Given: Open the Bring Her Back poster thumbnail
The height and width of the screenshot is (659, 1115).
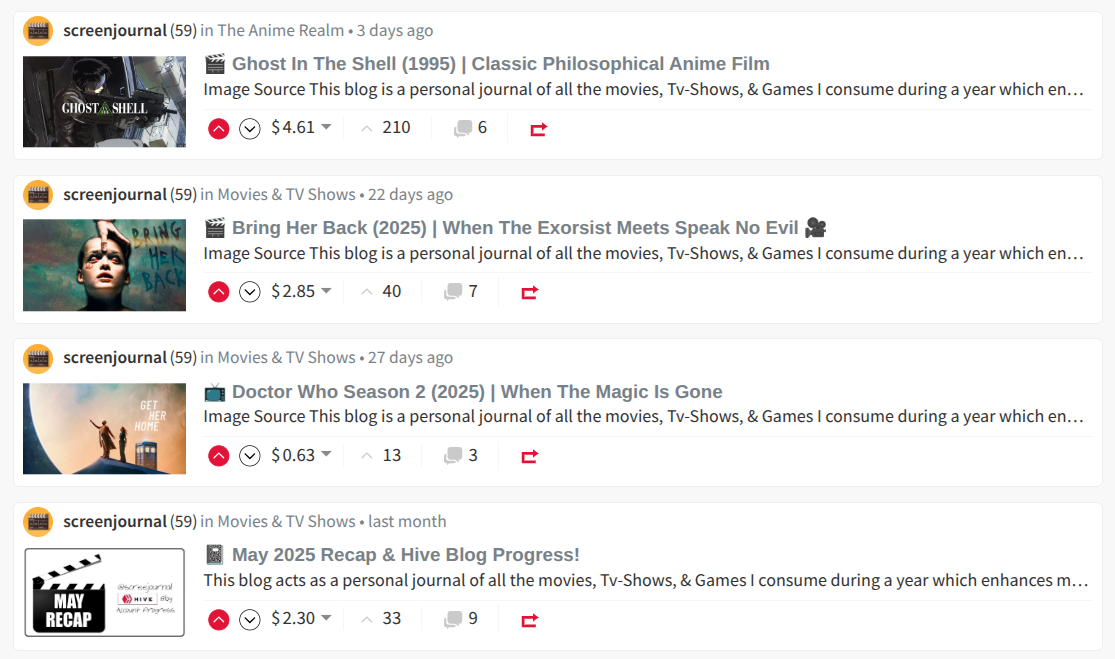Looking at the screenshot, I should [105, 265].
